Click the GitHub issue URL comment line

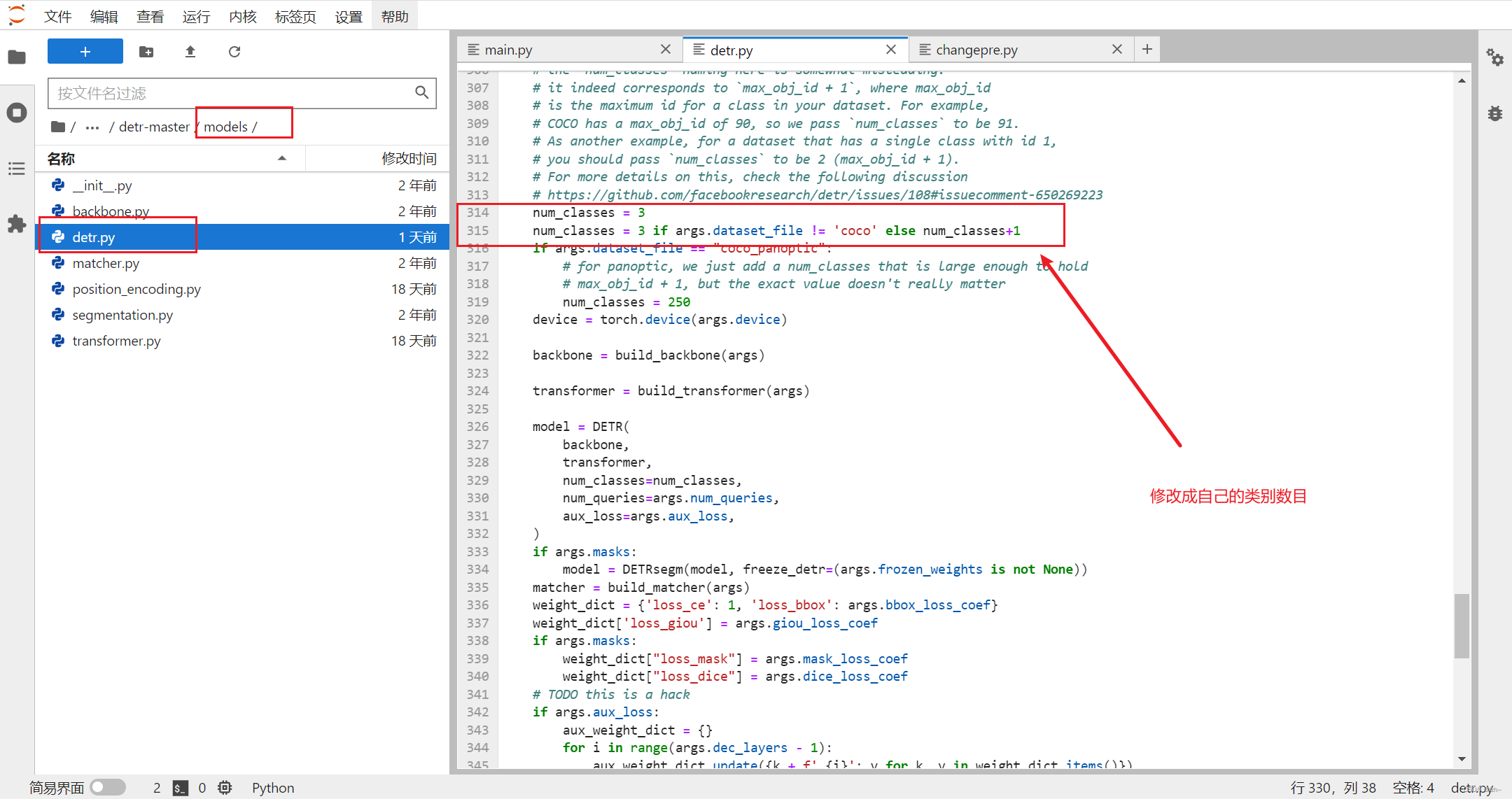[818, 195]
